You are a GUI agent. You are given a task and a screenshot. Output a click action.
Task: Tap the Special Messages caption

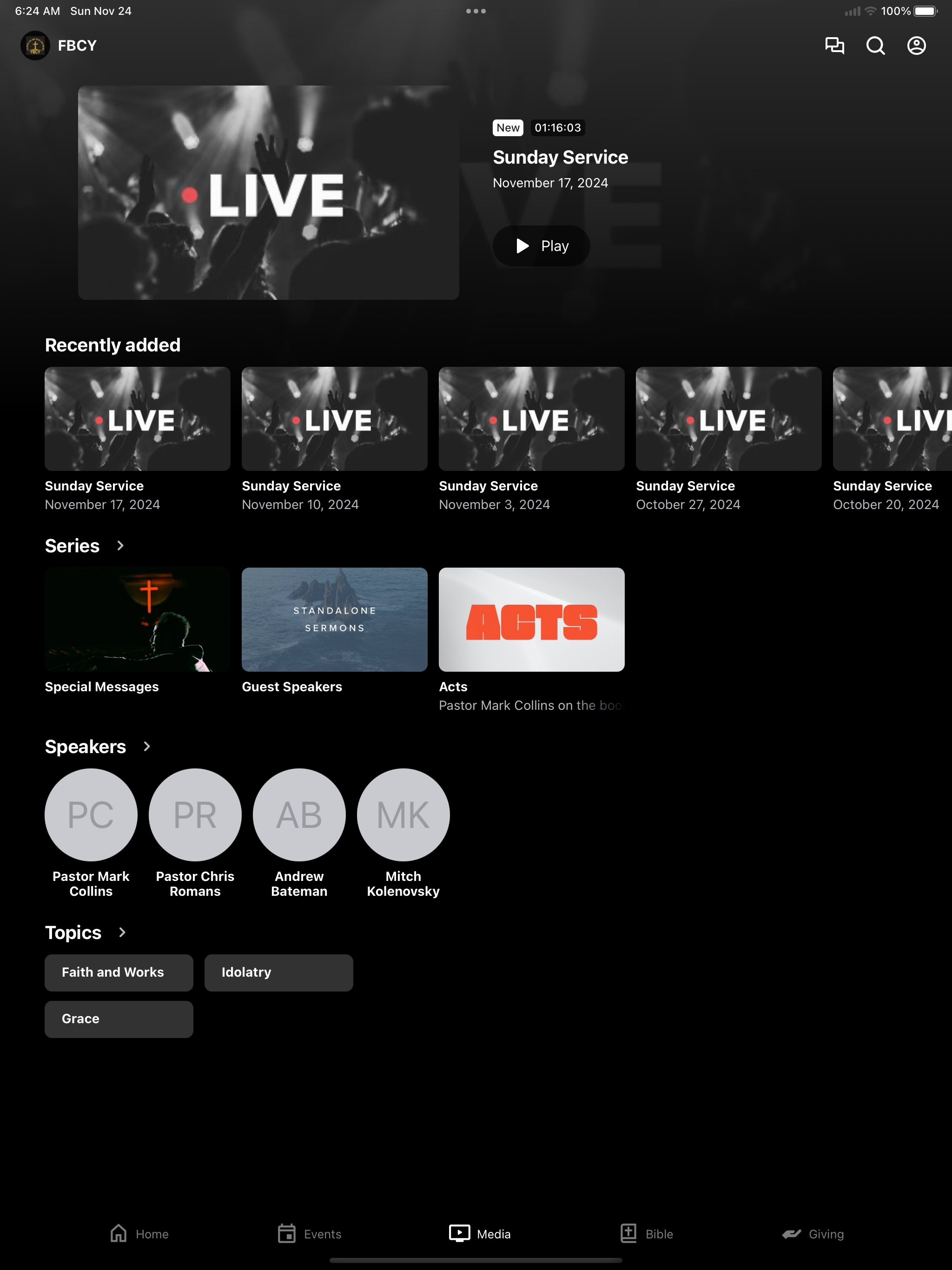click(x=102, y=687)
